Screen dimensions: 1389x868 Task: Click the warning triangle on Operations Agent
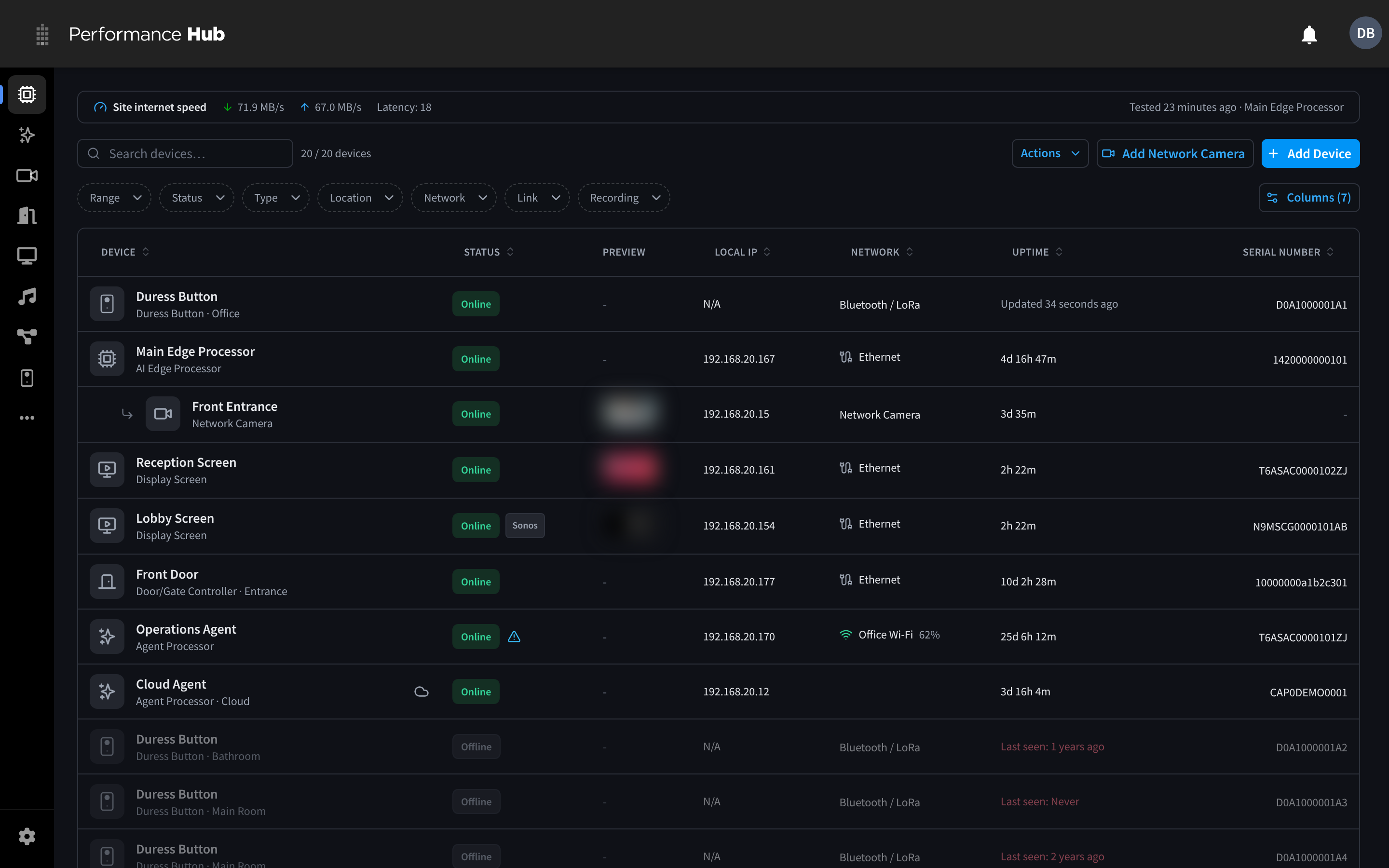514,637
